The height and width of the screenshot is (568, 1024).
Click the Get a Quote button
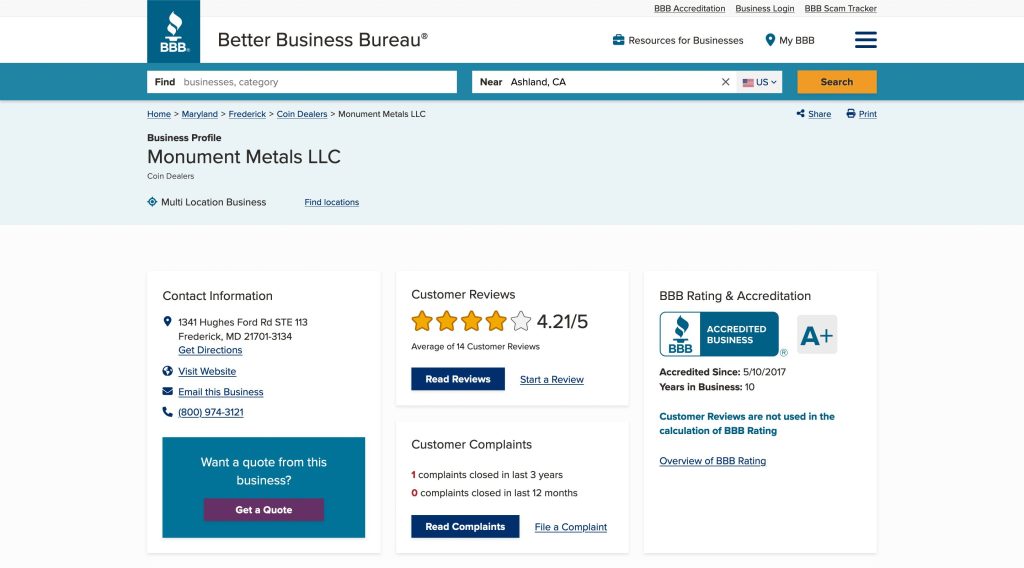(x=264, y=510)
